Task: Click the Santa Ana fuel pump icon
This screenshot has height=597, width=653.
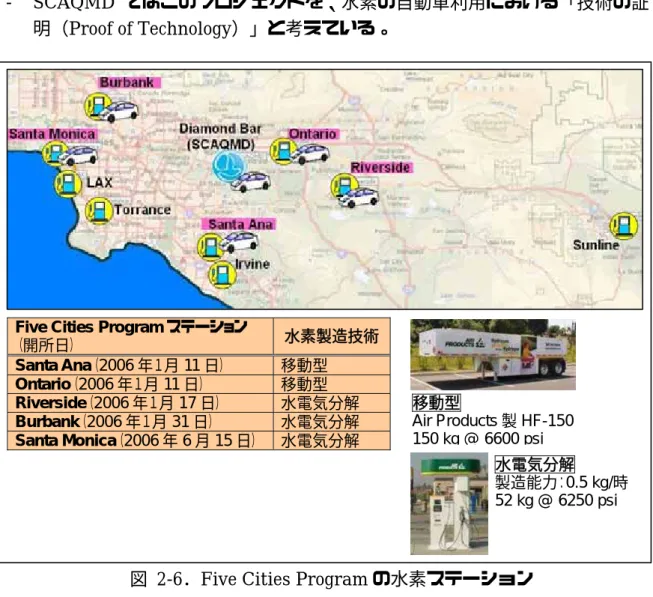Action: (210, 247)
